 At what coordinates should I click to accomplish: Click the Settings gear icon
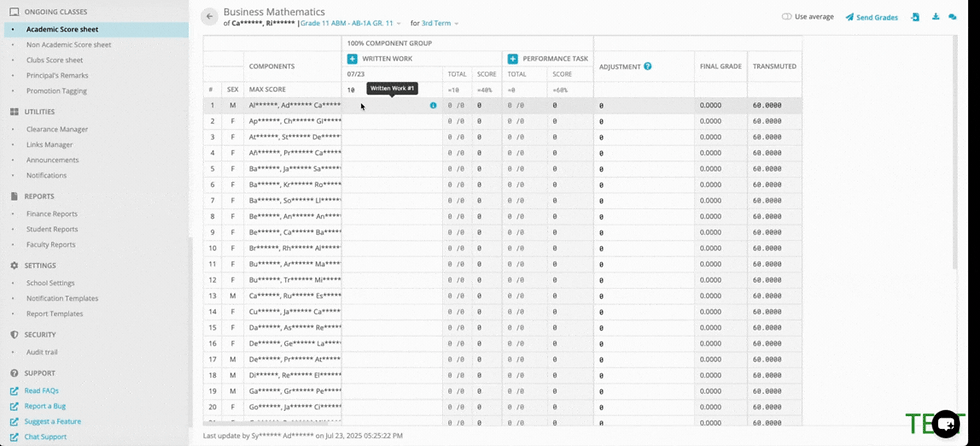[x=14, y=265]
